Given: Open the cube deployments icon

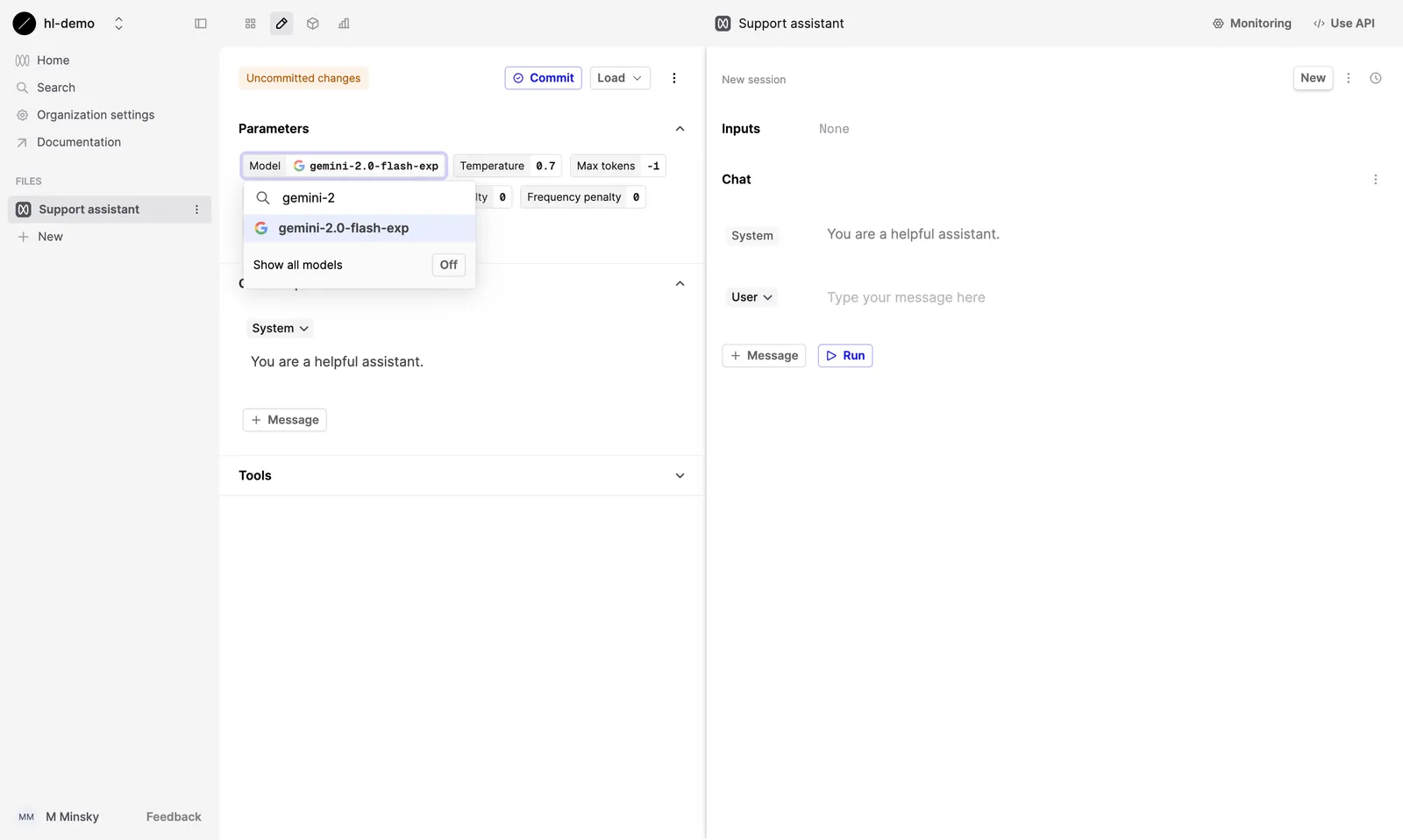Looking at the screenshot, I should (313, 24).
